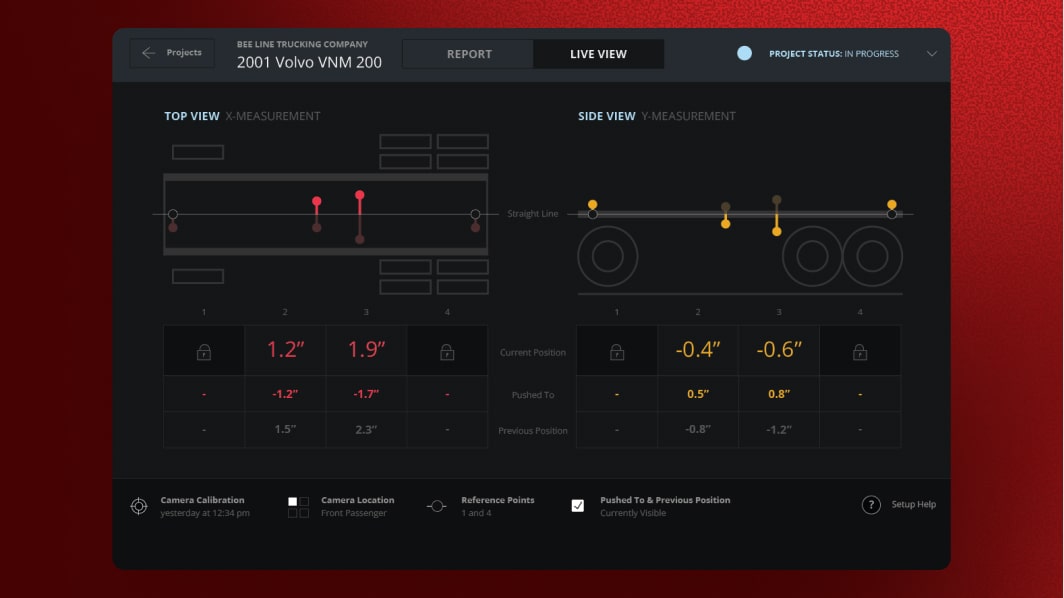The height and width of the screenshot is (598, 1064).
Task: Click the top view reference point 1 circle
Action: [x=173, y=214]
